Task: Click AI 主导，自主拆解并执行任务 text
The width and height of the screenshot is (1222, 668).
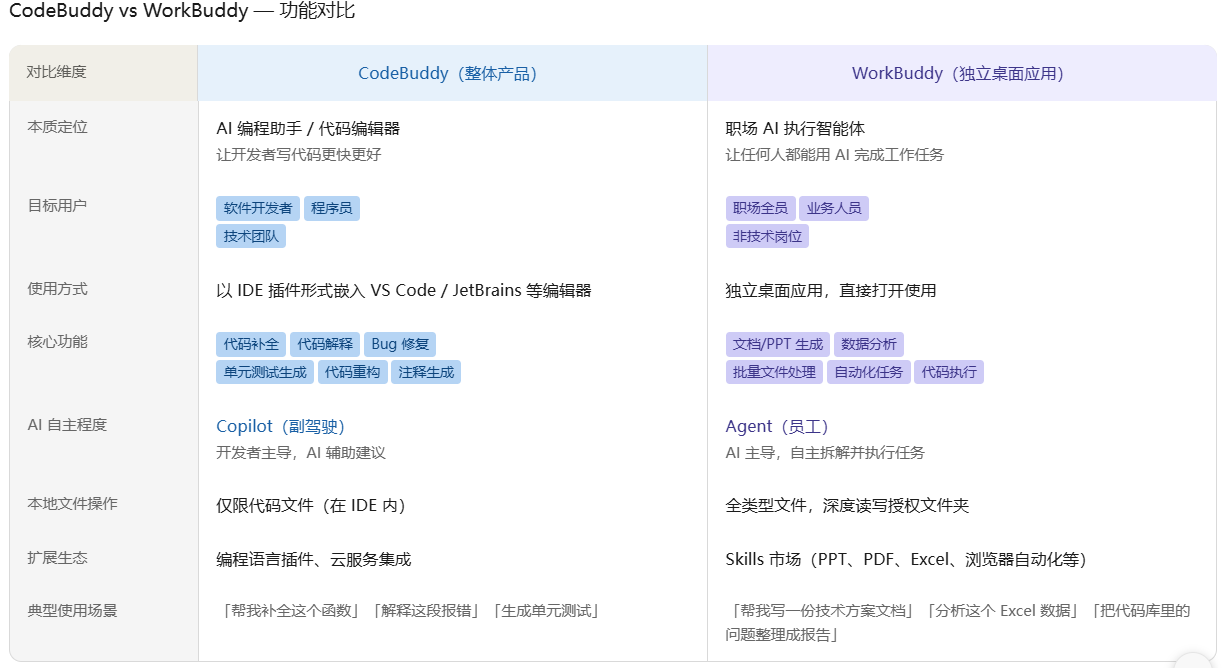Action: tap(825, 453)
